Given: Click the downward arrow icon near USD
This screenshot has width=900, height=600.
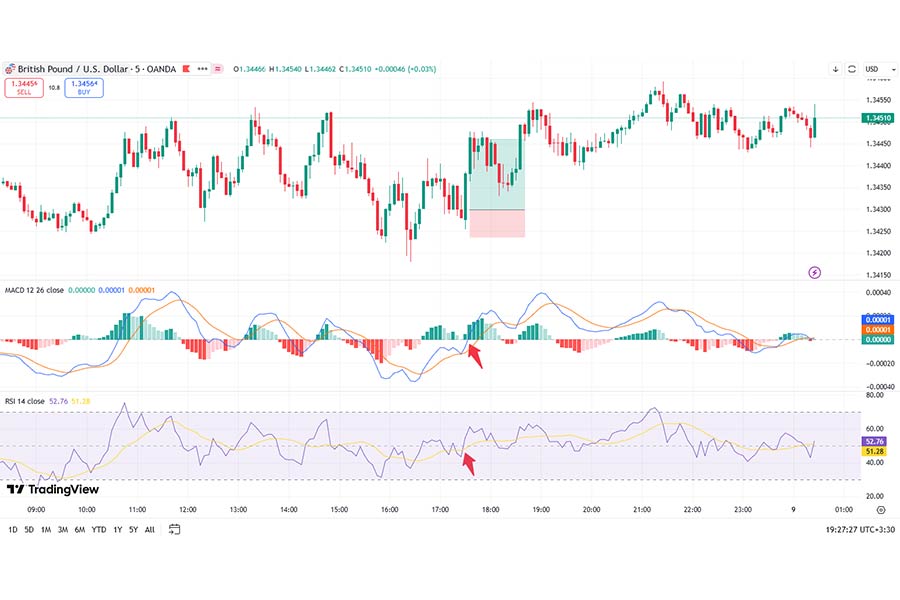Looking at the screenshot, I should tap(836, 69).
